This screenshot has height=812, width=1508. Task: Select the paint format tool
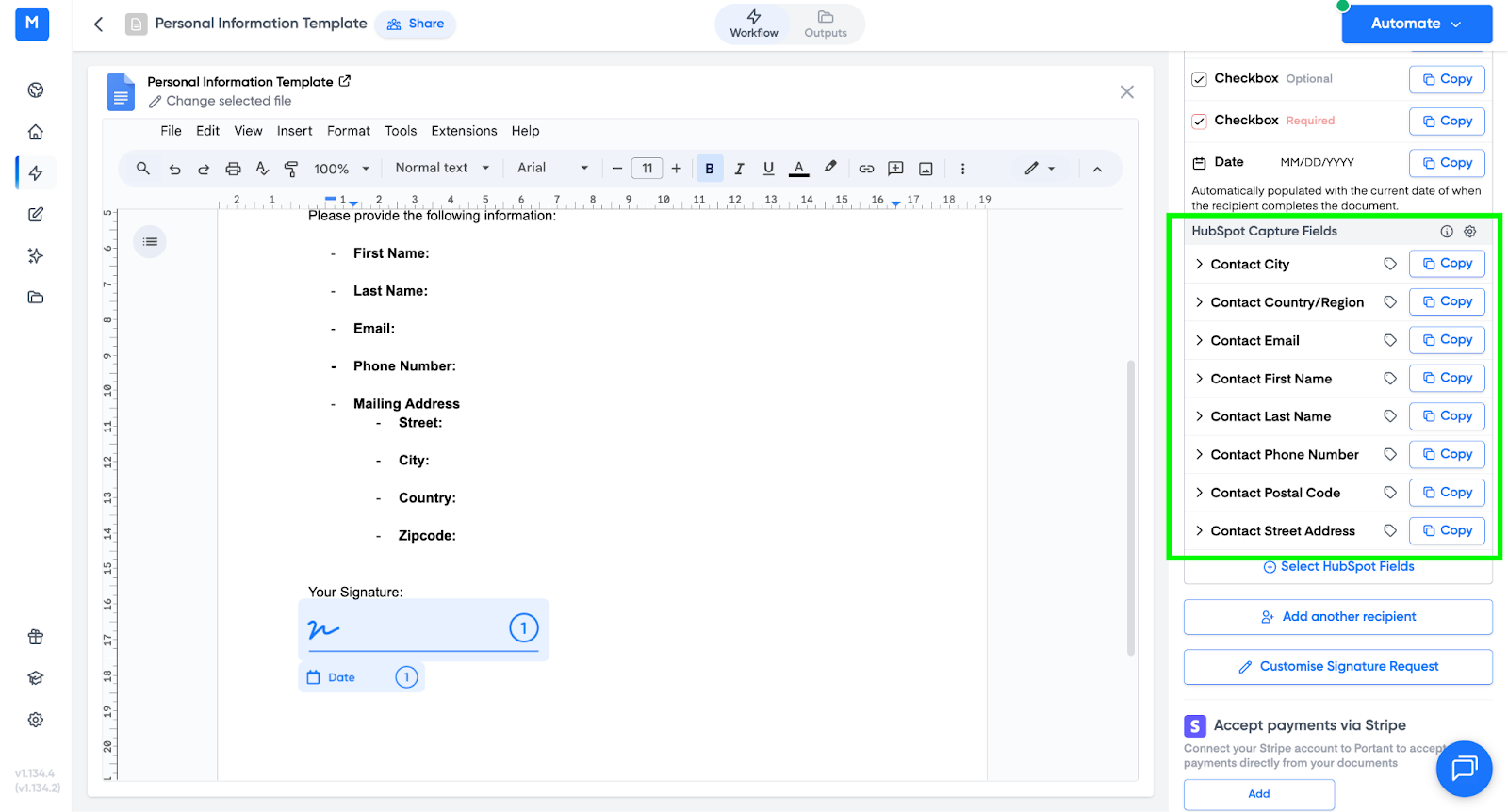[291, 169]
